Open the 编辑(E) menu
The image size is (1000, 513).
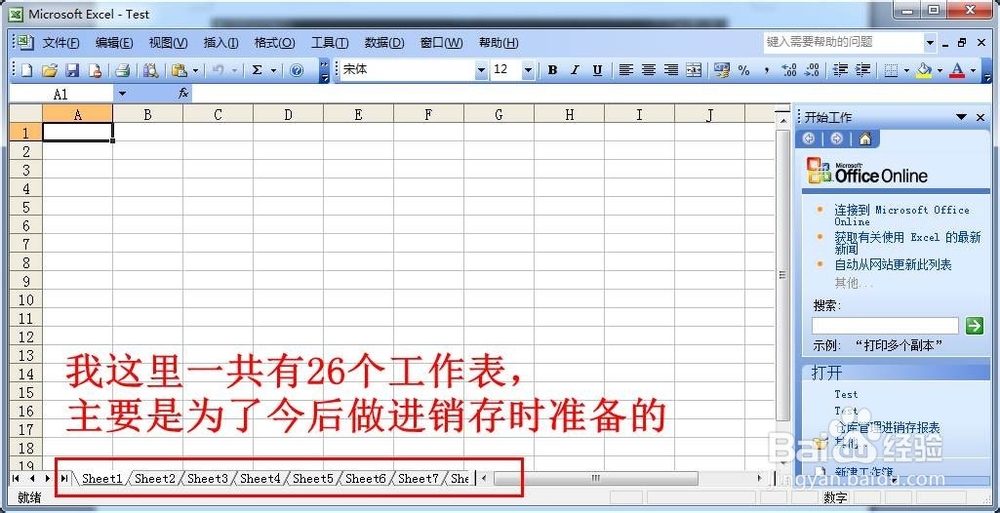pos(114,43)
